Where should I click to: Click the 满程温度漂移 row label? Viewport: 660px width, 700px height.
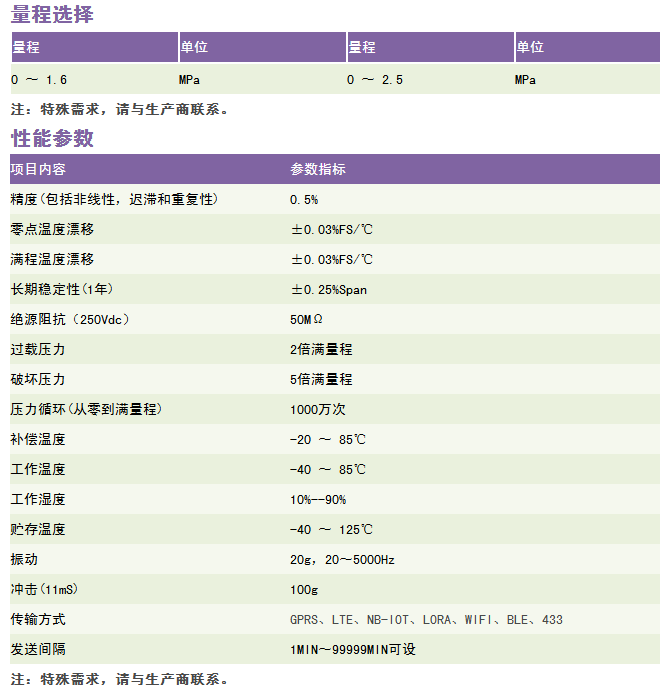click(52, 260)
